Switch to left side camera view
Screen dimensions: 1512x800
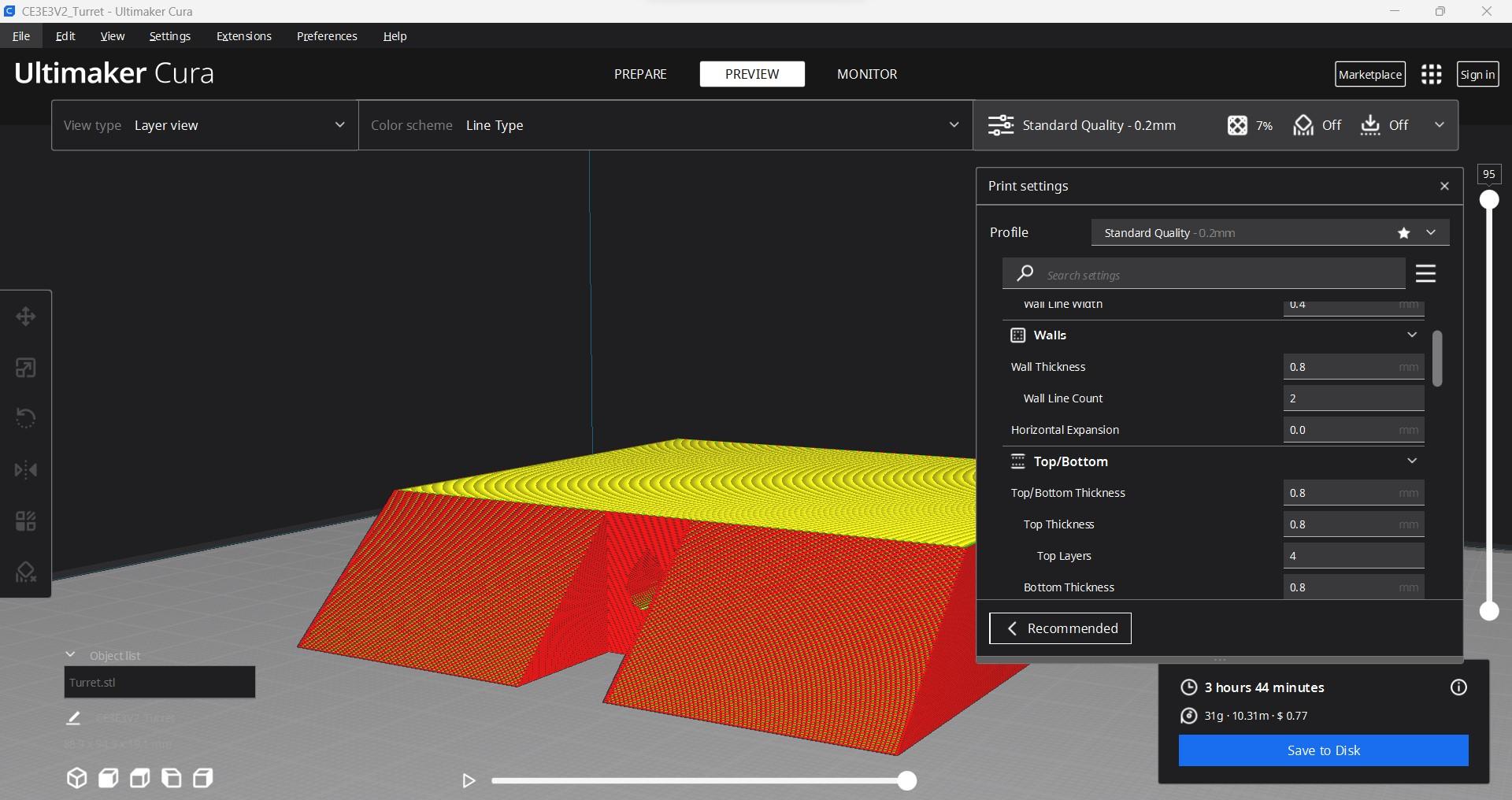pyautogui.click(x=171, y=779)
